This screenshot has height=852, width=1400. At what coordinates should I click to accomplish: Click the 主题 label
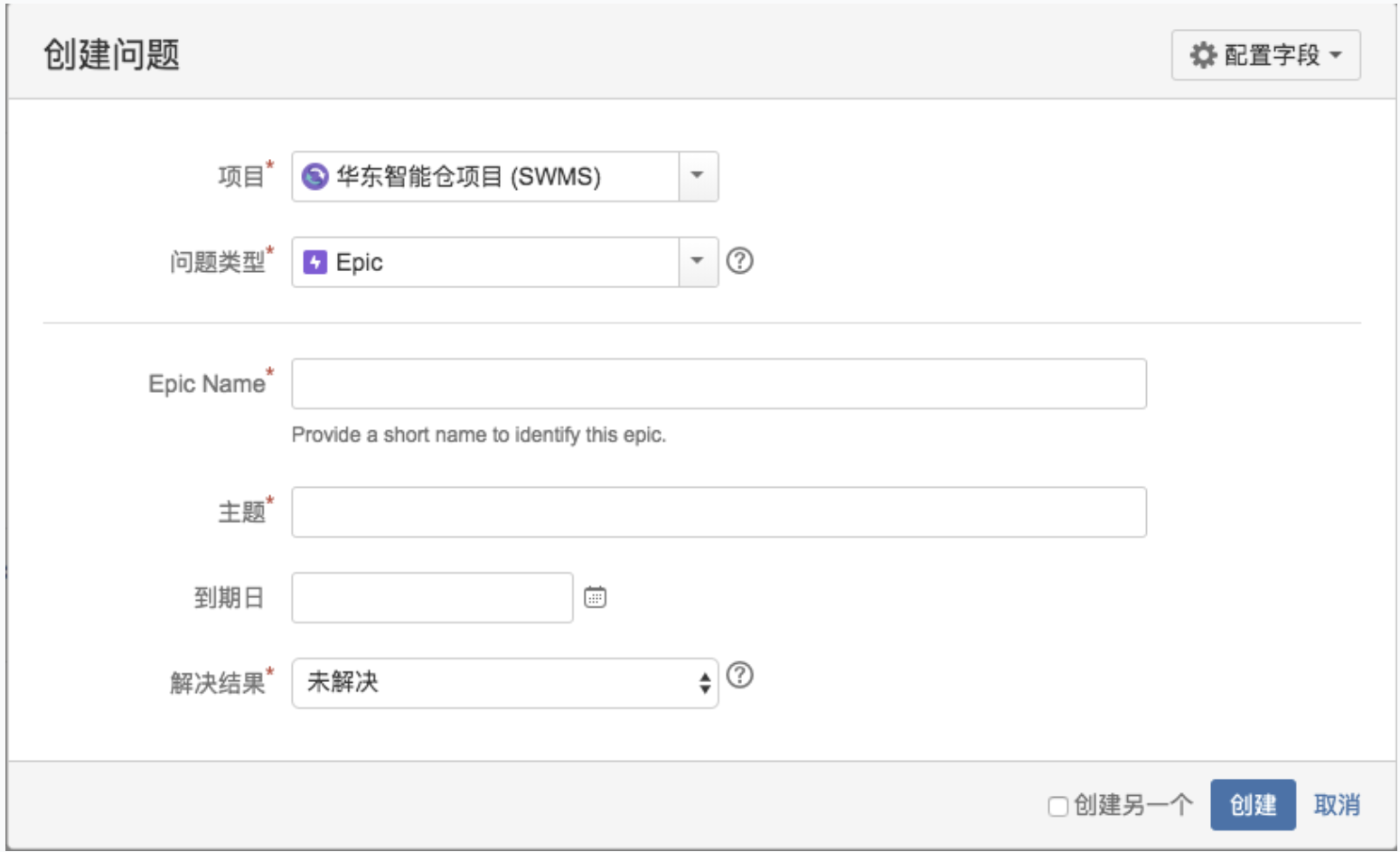[x=242, y=512]
